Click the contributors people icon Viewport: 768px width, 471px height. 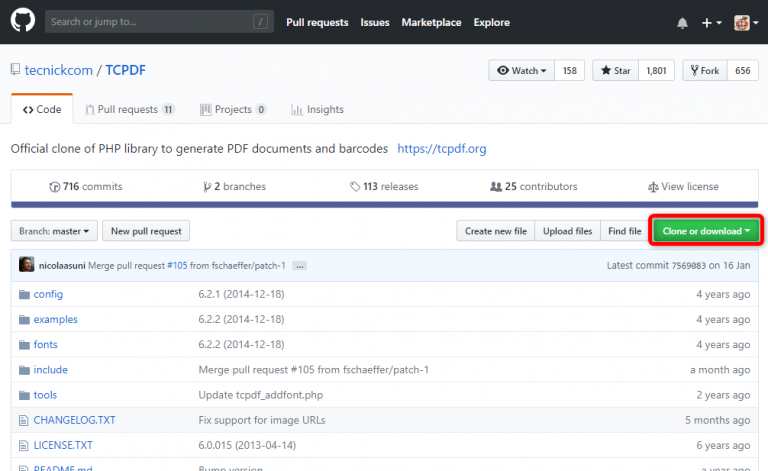coord(495,187)
